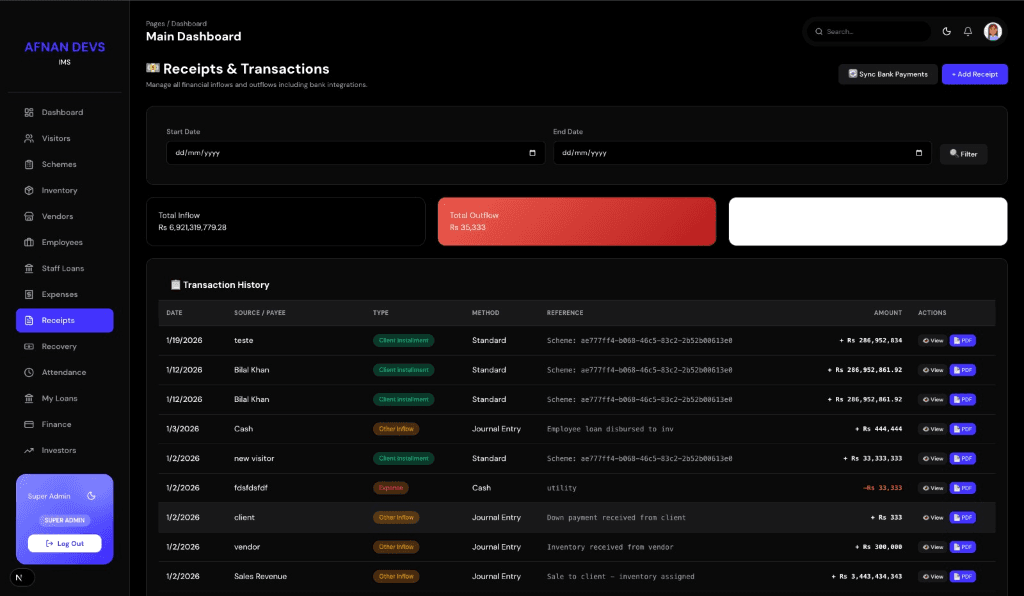
Task: Click the Expense type badge
Action: [391, 488]
